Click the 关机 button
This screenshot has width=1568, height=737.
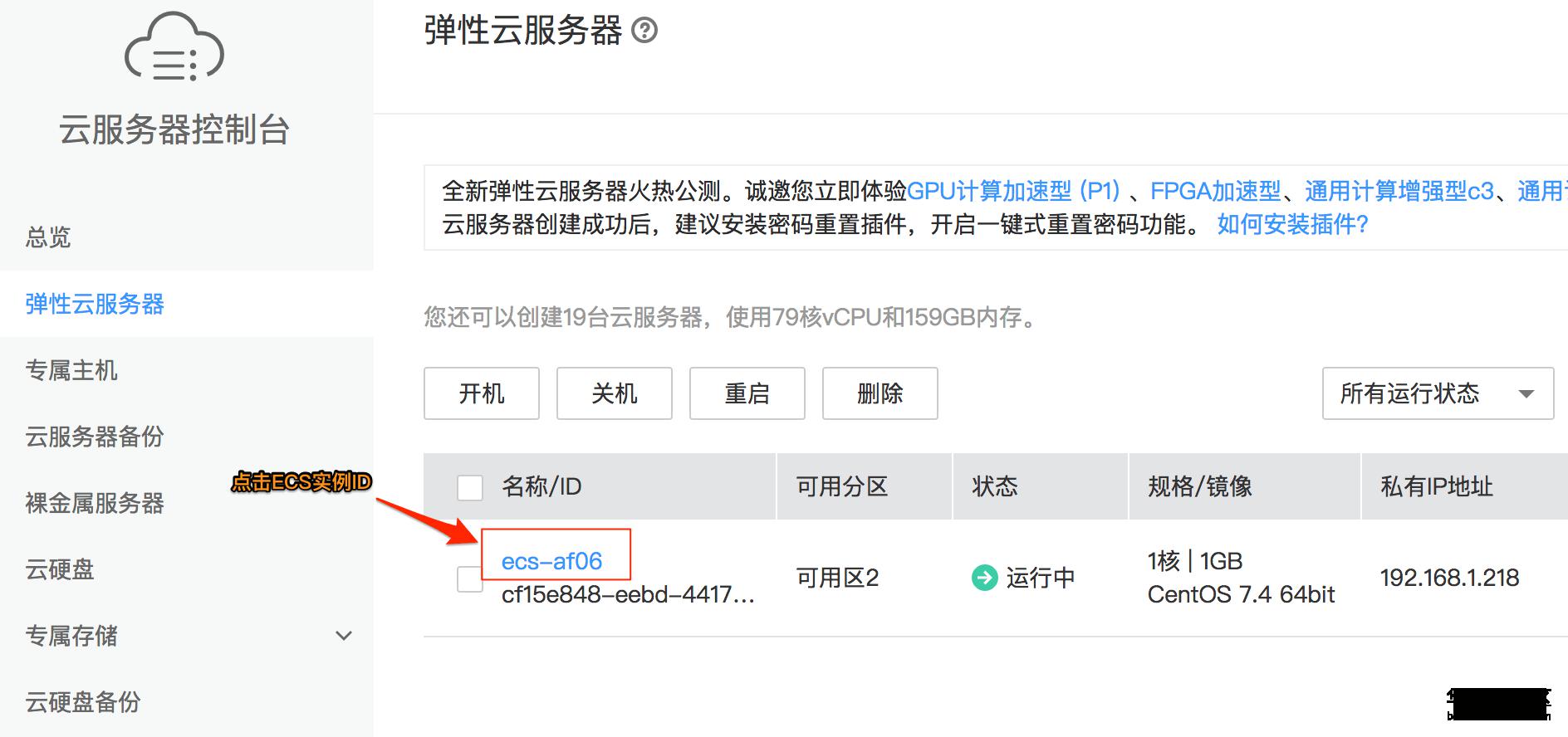pyautogui.click(x=615, y=393)
